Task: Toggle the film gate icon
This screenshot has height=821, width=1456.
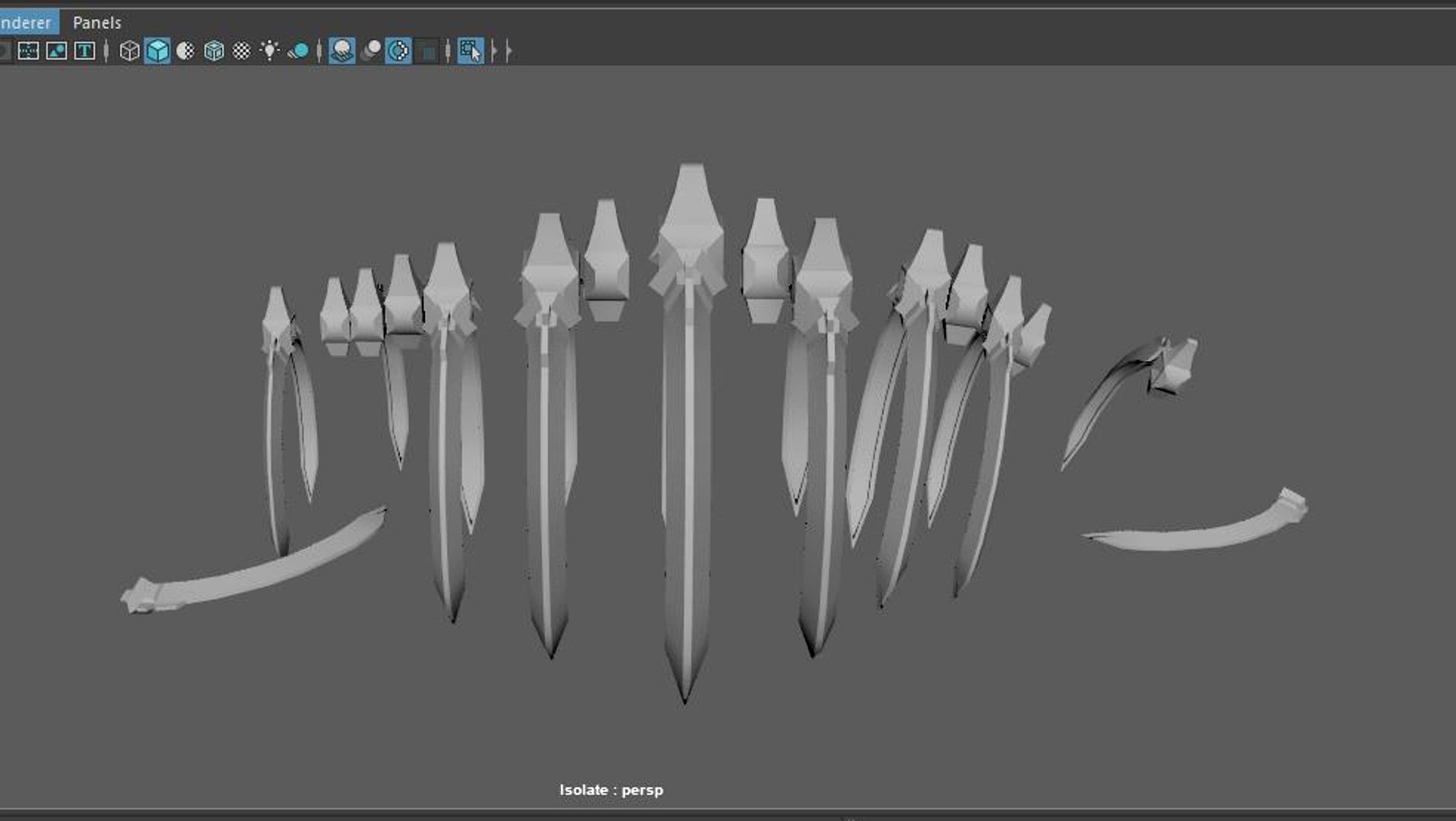Action: (28, 51)
